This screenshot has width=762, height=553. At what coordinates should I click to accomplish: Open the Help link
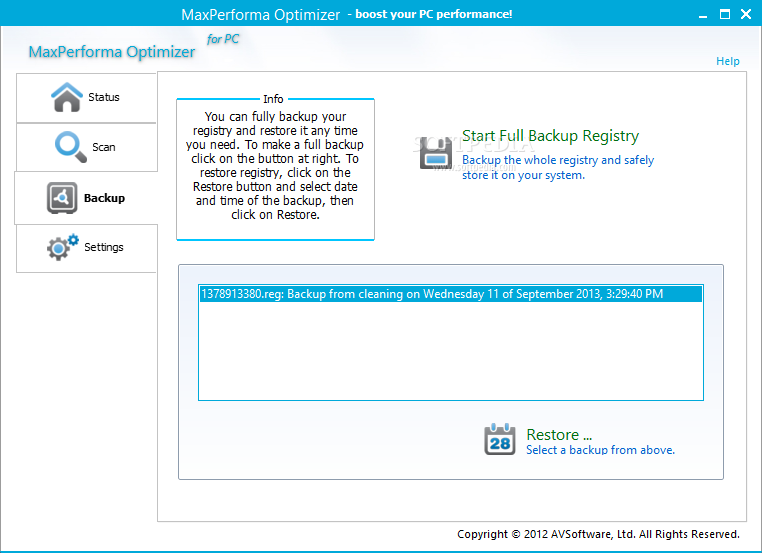coord(727,61)
